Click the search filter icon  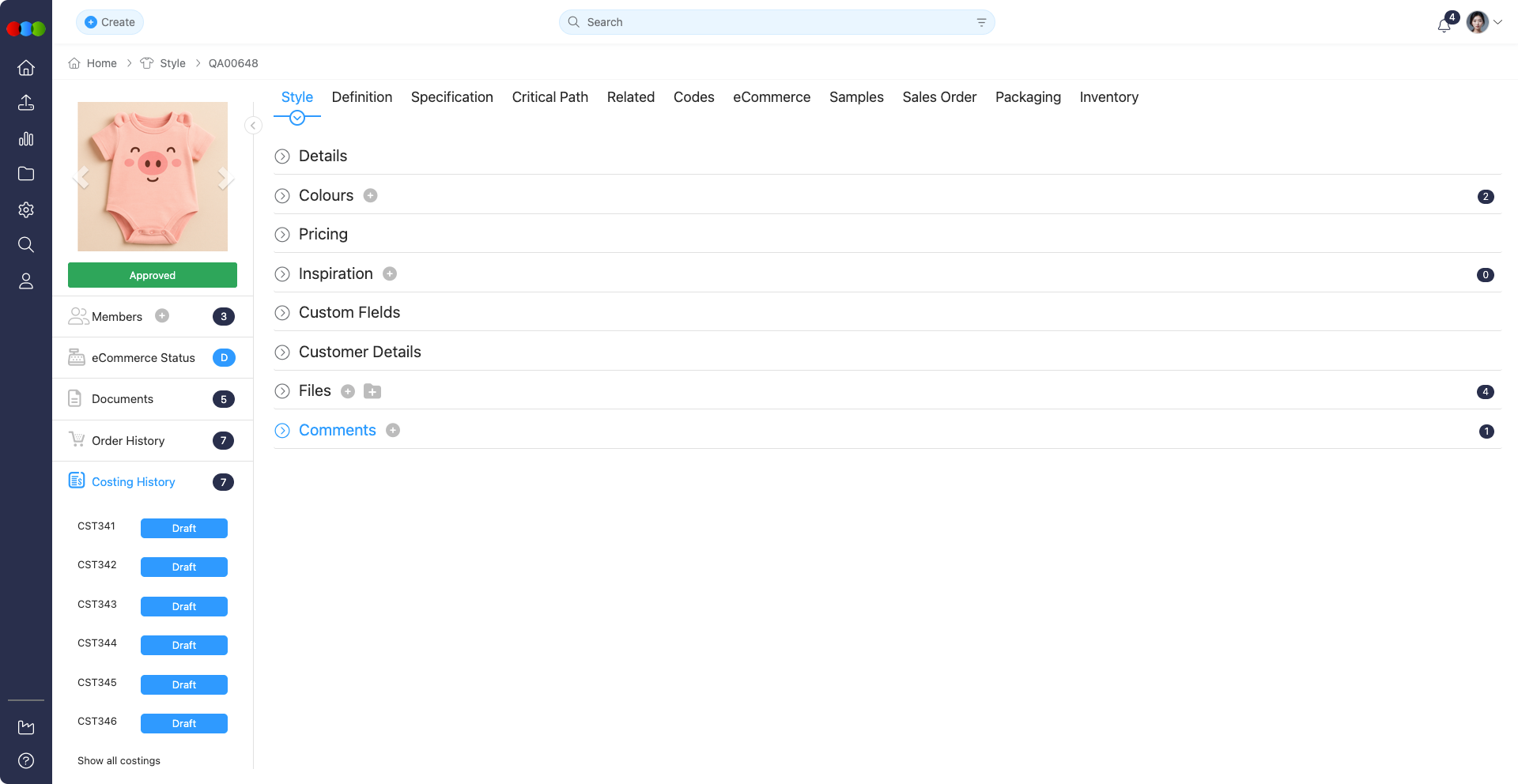(x=981, y=22)
